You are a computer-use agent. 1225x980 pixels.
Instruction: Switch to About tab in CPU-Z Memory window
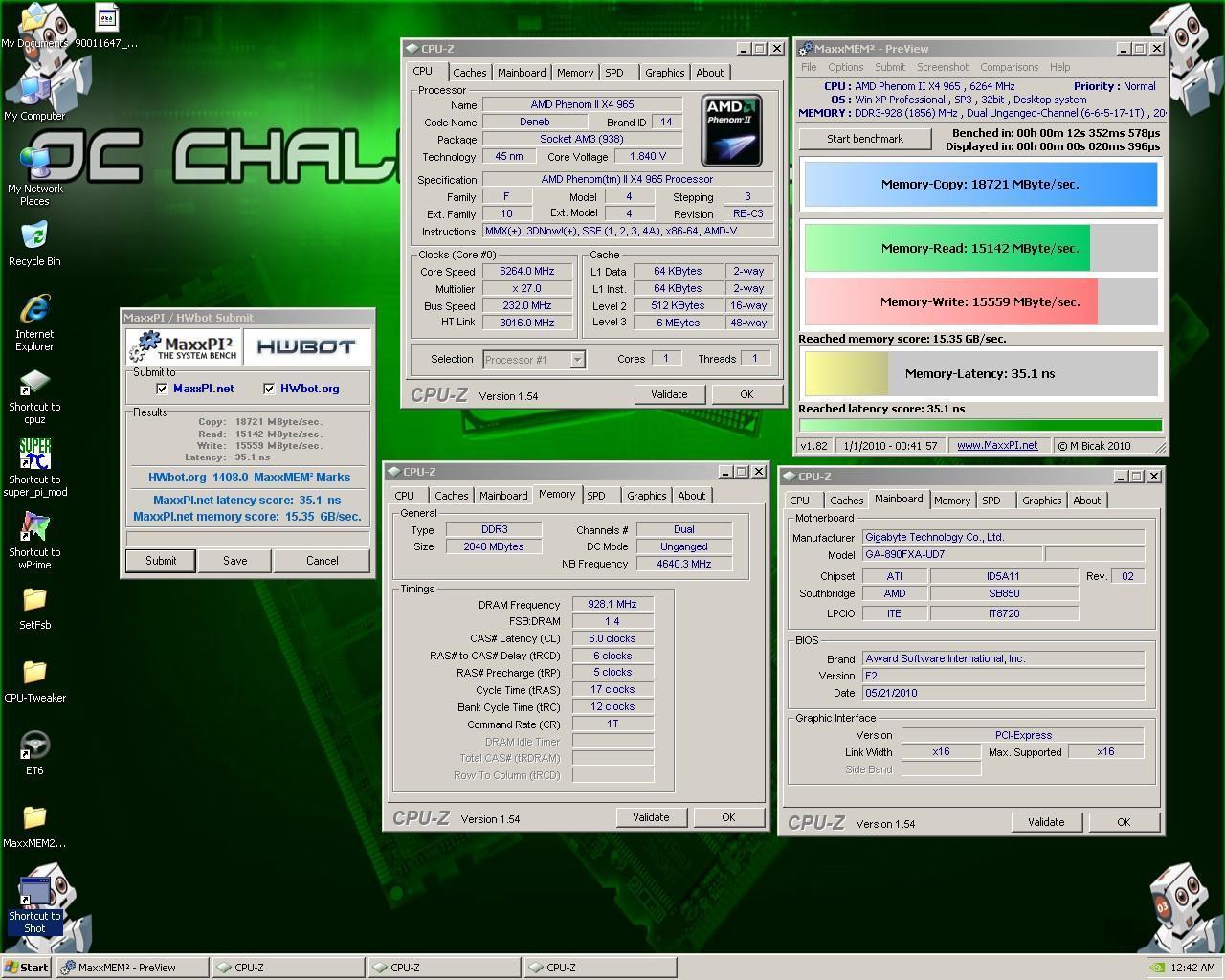click(x=692, y=496)
